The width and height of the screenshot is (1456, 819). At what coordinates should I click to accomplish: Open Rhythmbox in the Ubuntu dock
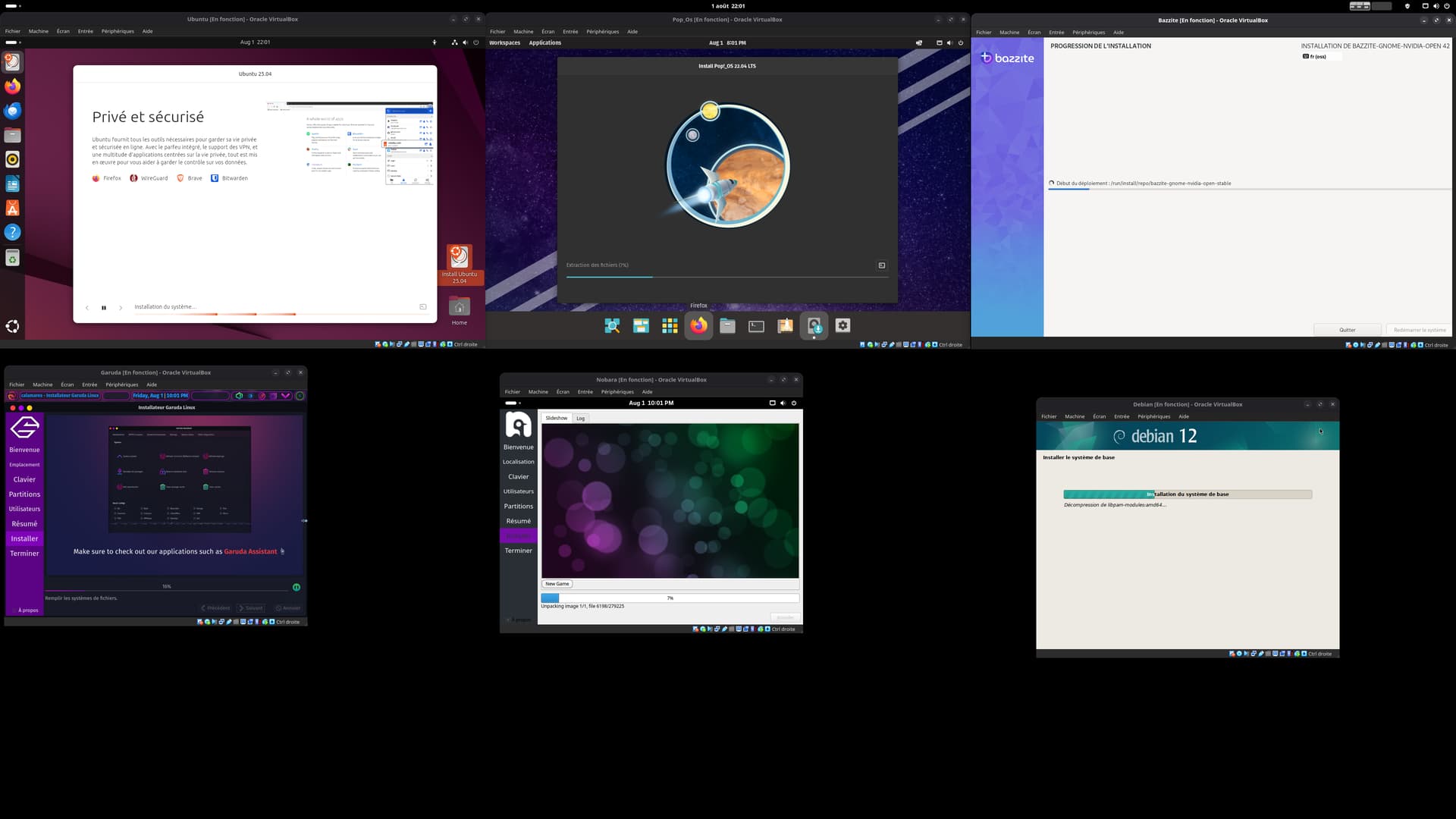12,159
